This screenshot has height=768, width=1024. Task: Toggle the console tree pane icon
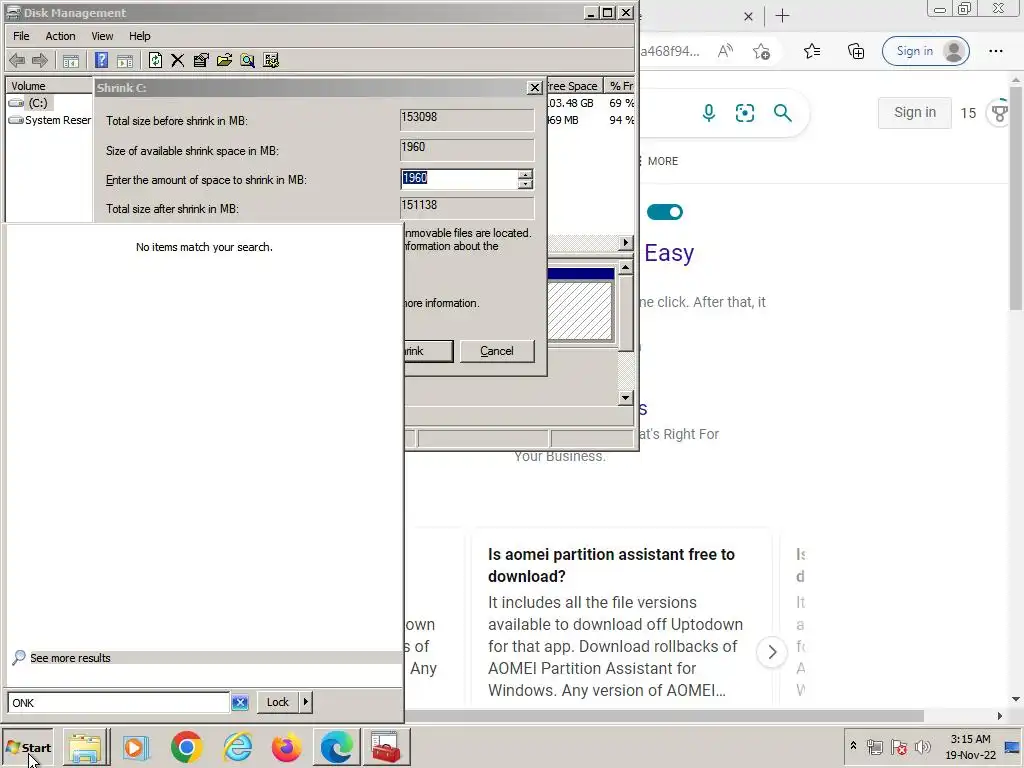71,61
